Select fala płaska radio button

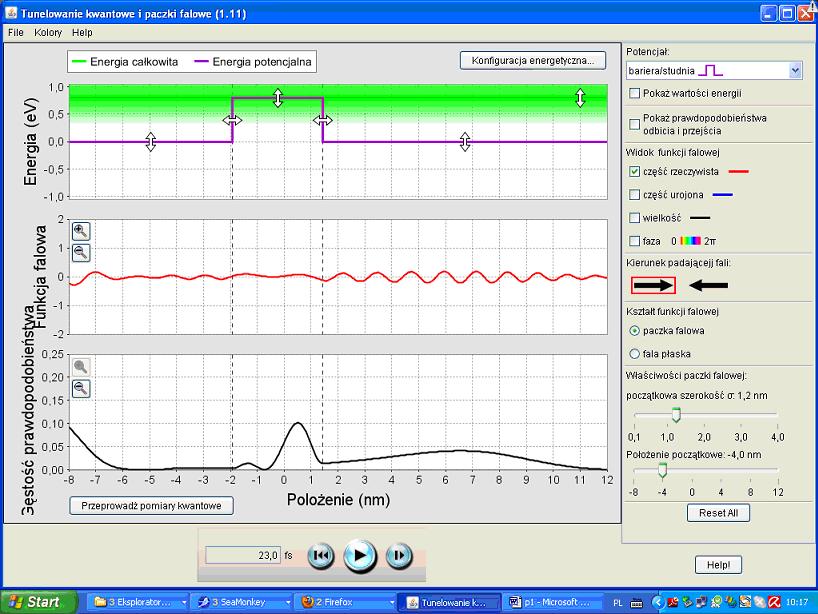coord(634,354)
